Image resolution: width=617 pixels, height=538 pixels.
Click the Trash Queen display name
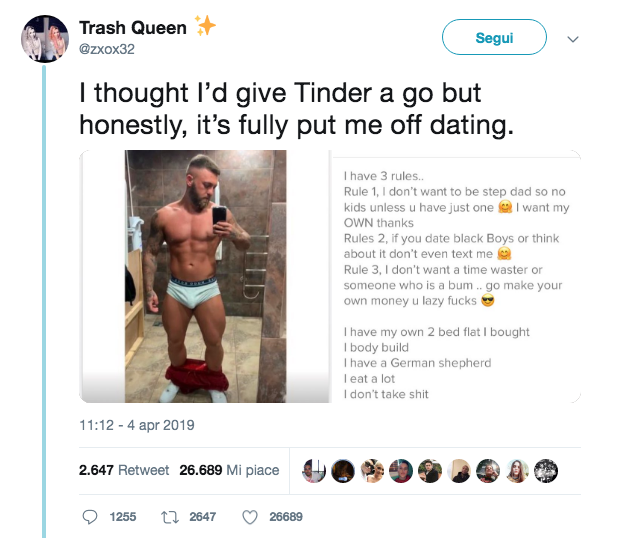[132, 27]
